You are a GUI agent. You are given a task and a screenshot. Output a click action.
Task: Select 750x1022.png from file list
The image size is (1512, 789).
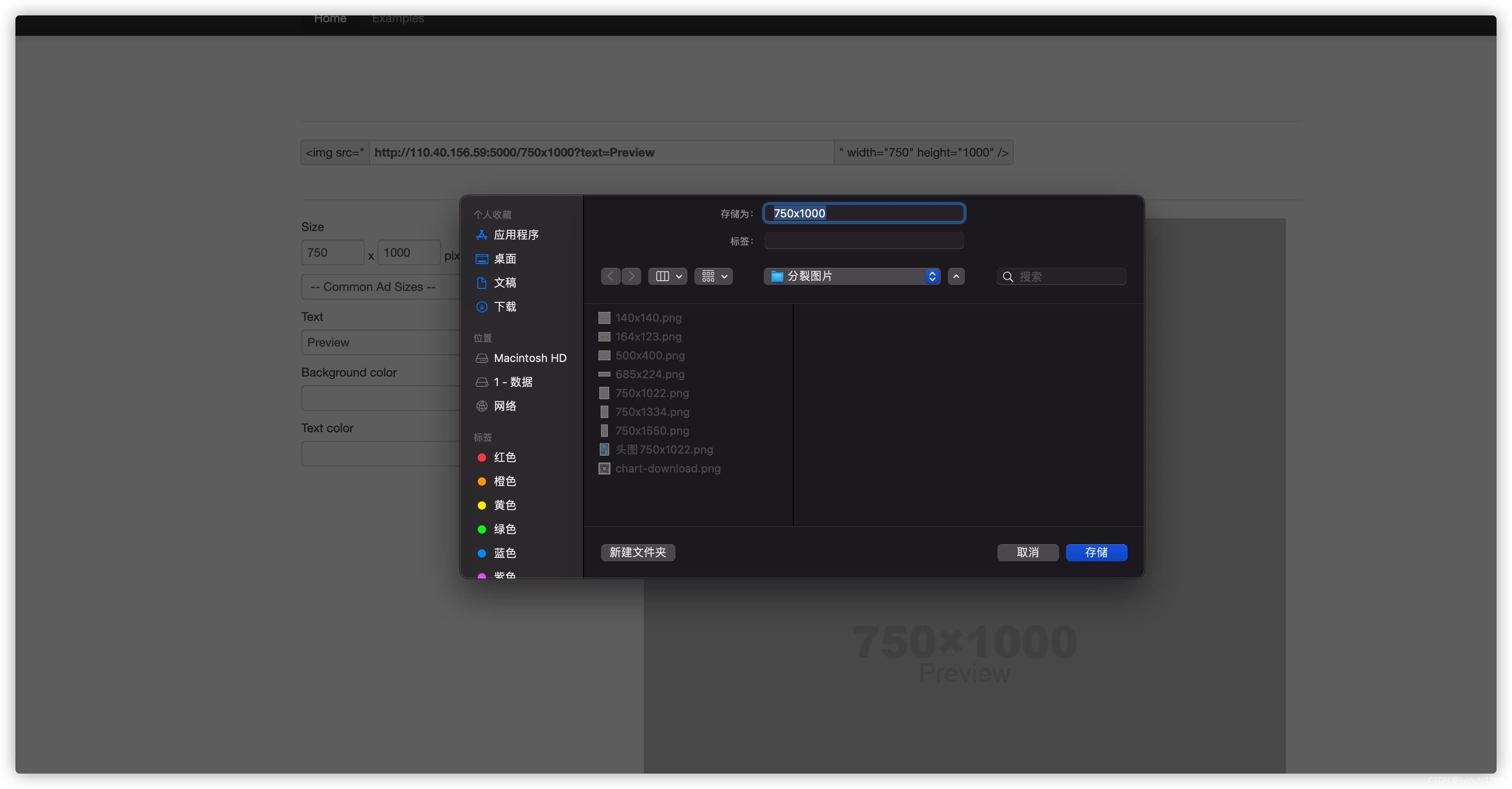pyautogui.click(x=652, y=392)
